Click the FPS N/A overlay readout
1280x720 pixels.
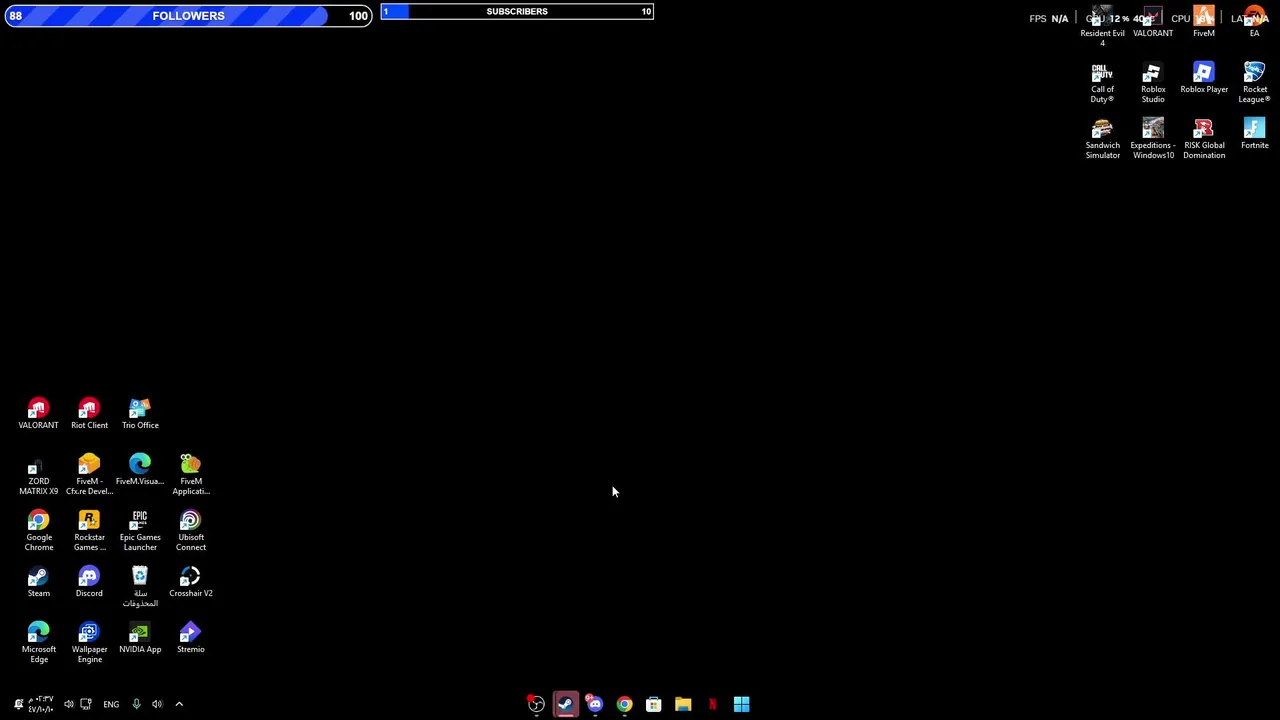pos(1048,18)
